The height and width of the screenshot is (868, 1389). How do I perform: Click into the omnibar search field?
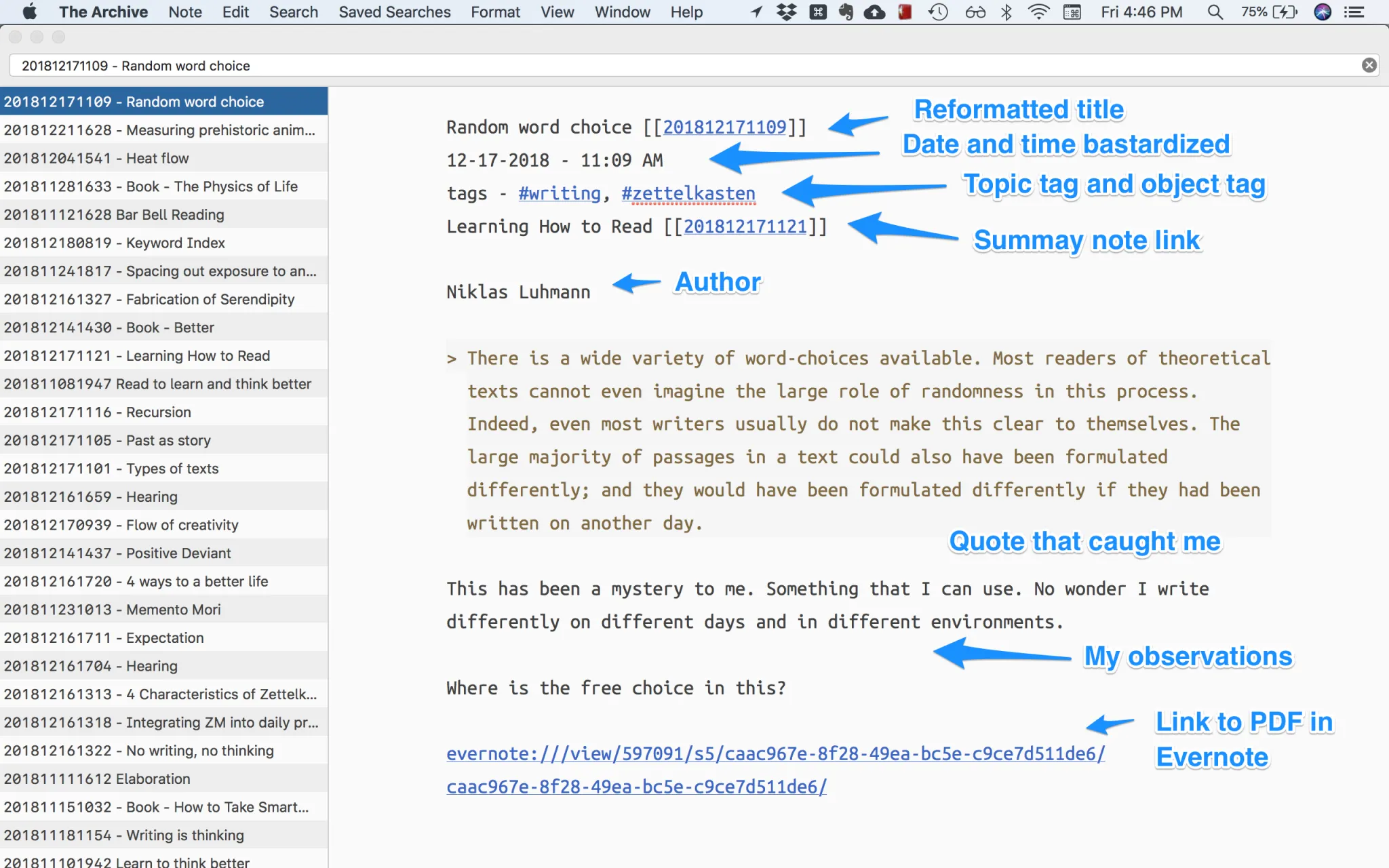[678, 66]
